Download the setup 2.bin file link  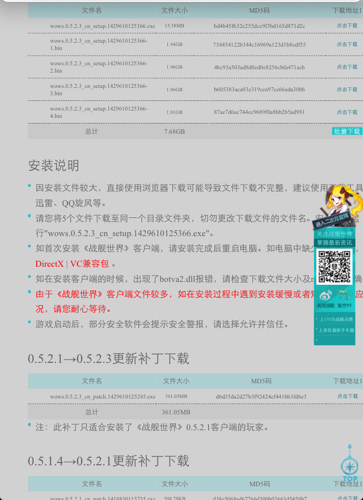(347, 67)
